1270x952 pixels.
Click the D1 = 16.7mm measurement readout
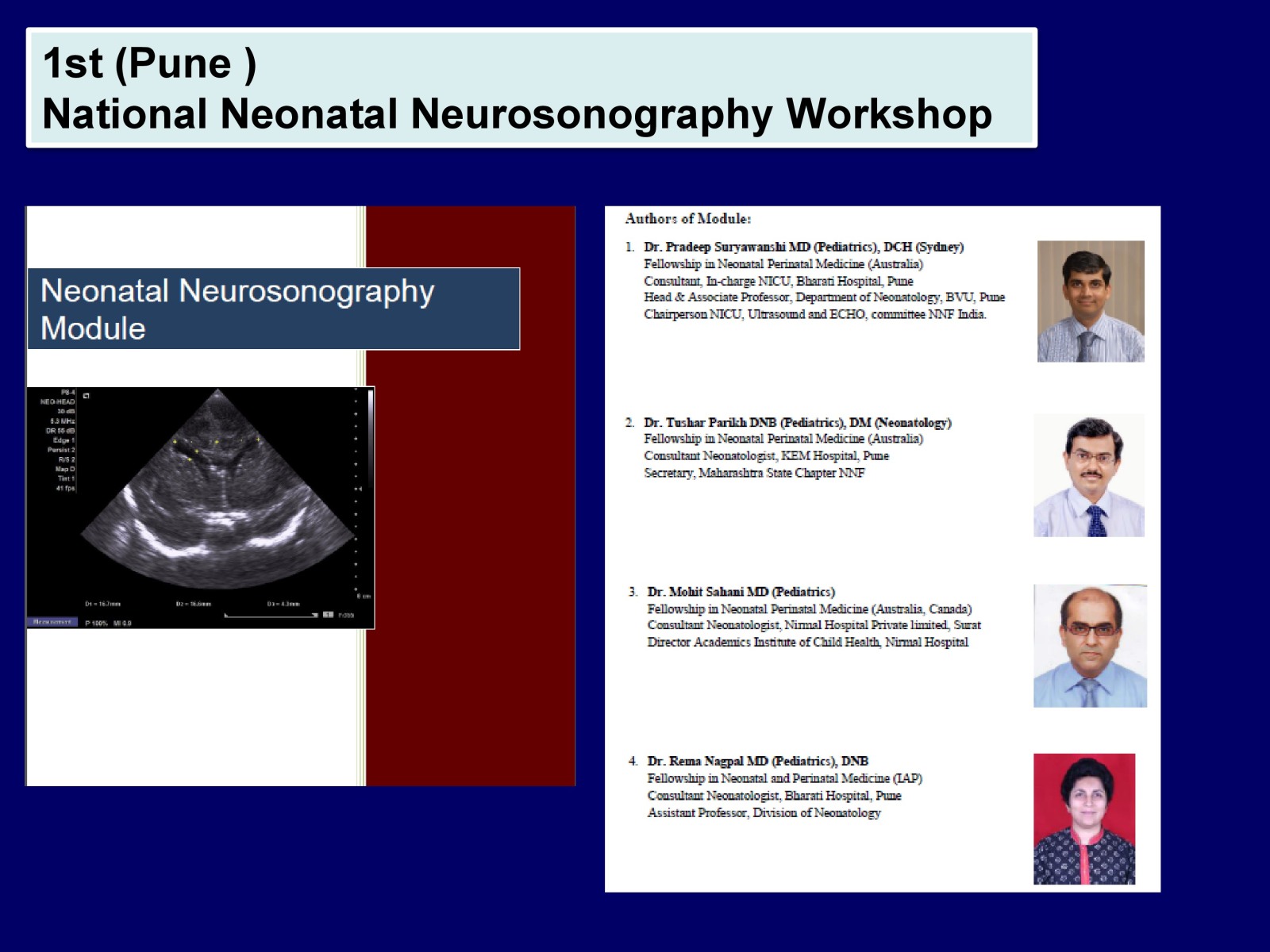tap(103, 604)
